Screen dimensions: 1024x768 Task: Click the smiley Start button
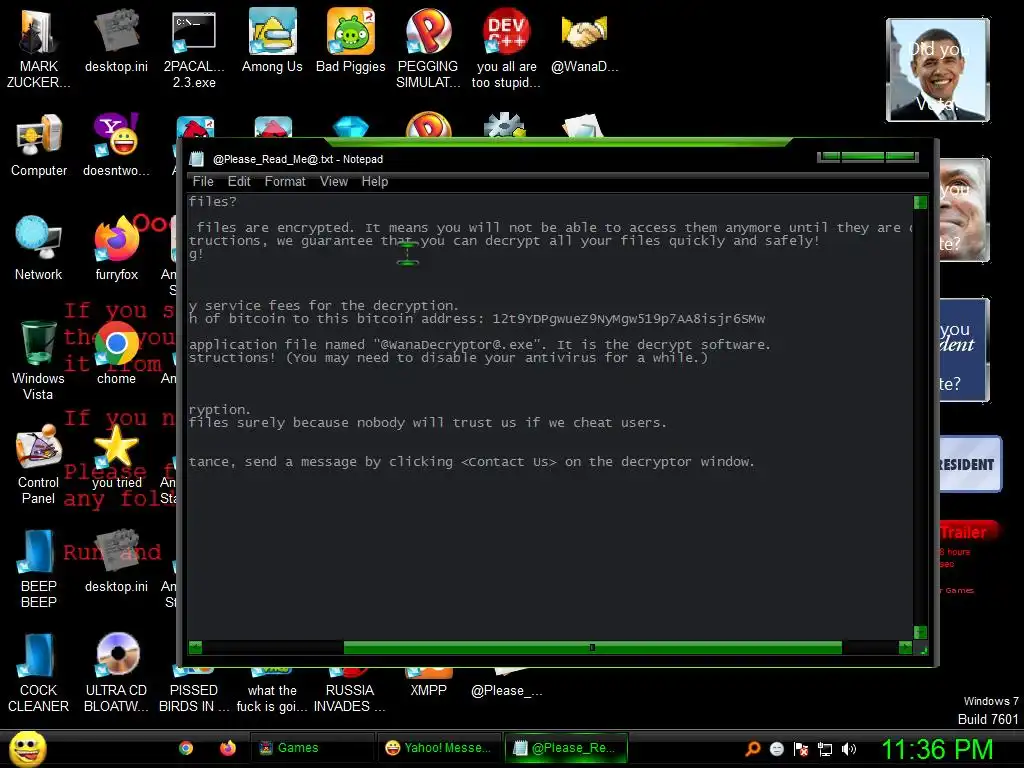[x=27, y=748]
